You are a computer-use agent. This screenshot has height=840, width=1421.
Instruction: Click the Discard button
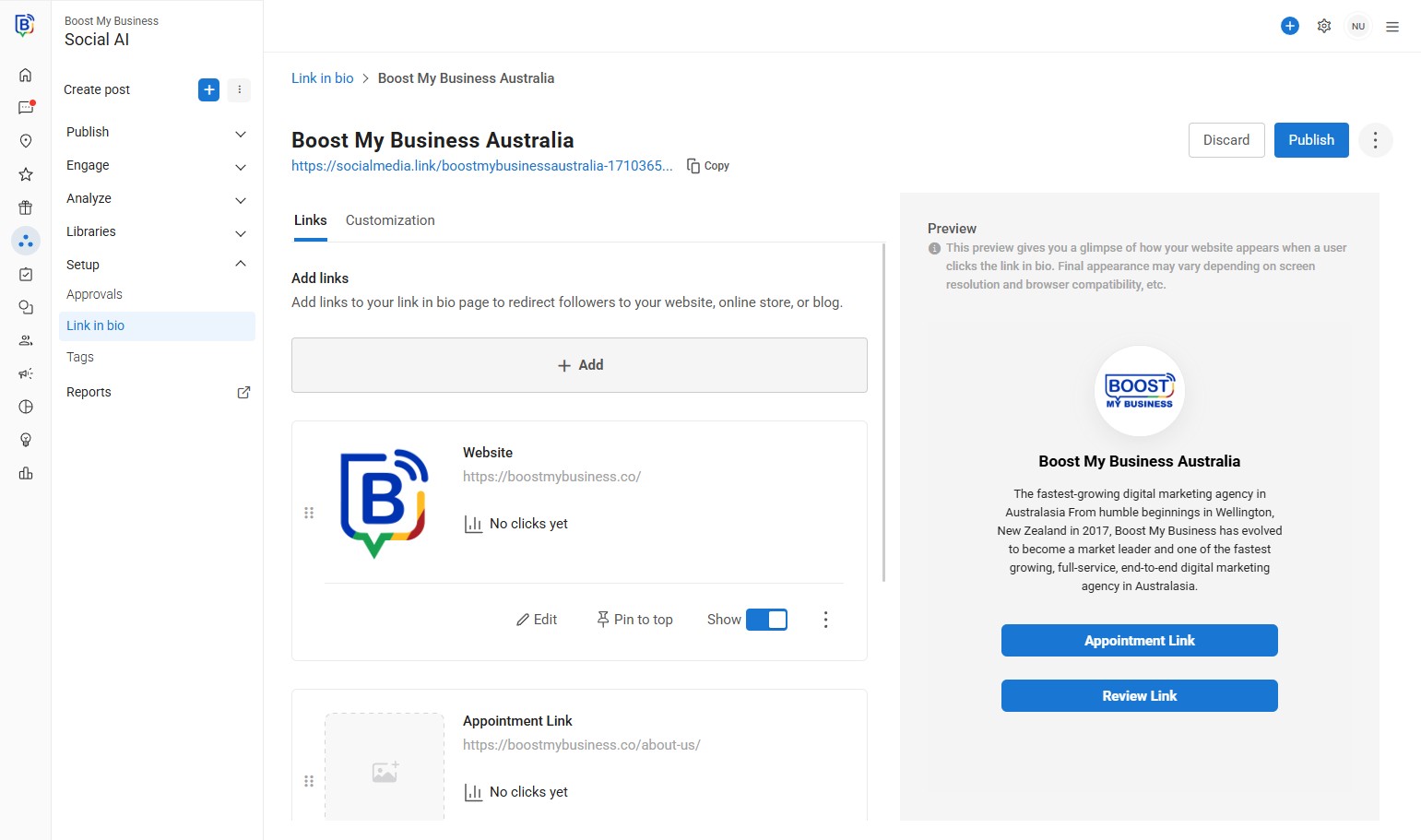pos(1226,140)
